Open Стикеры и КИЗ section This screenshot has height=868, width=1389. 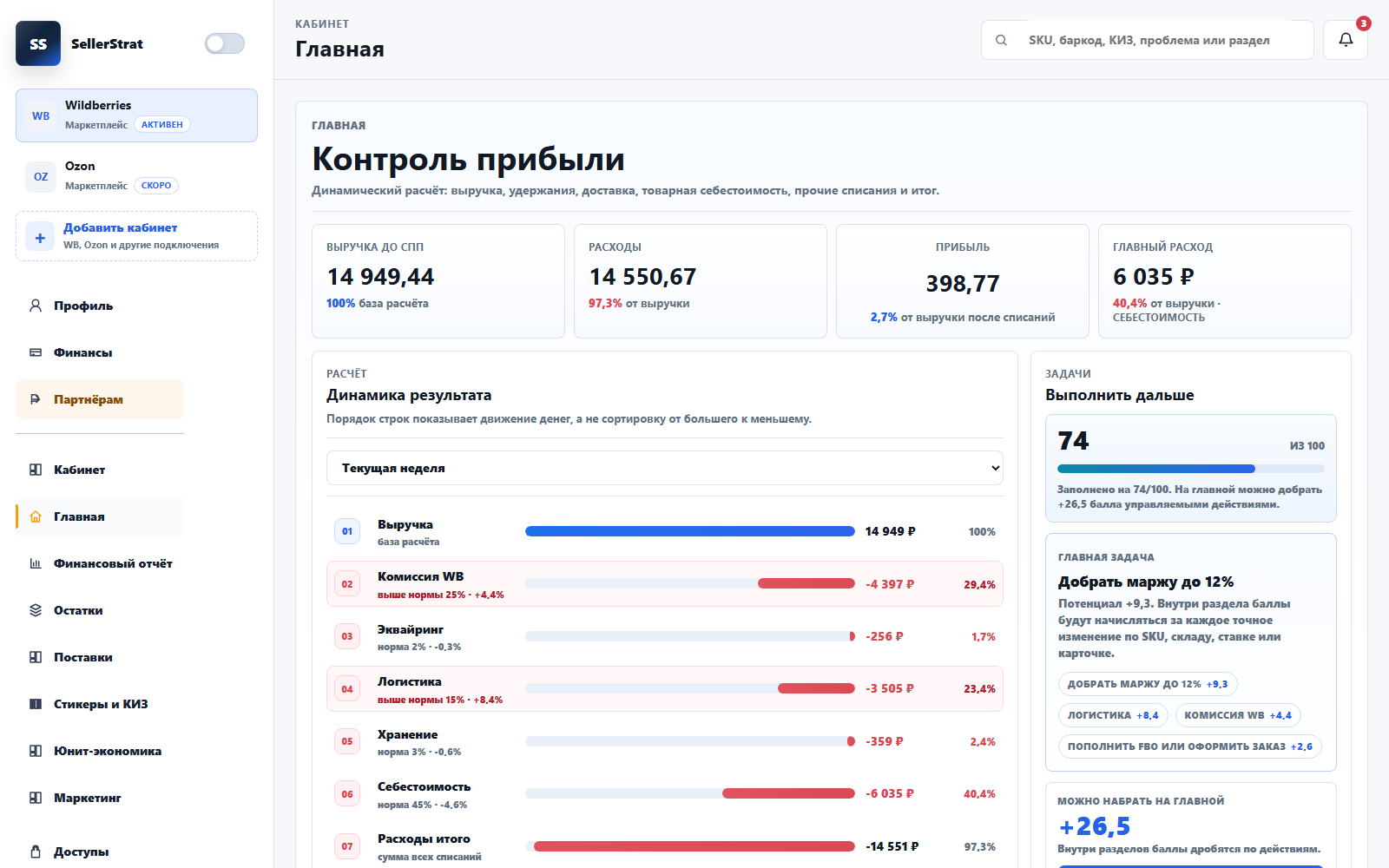coord(100,704)
